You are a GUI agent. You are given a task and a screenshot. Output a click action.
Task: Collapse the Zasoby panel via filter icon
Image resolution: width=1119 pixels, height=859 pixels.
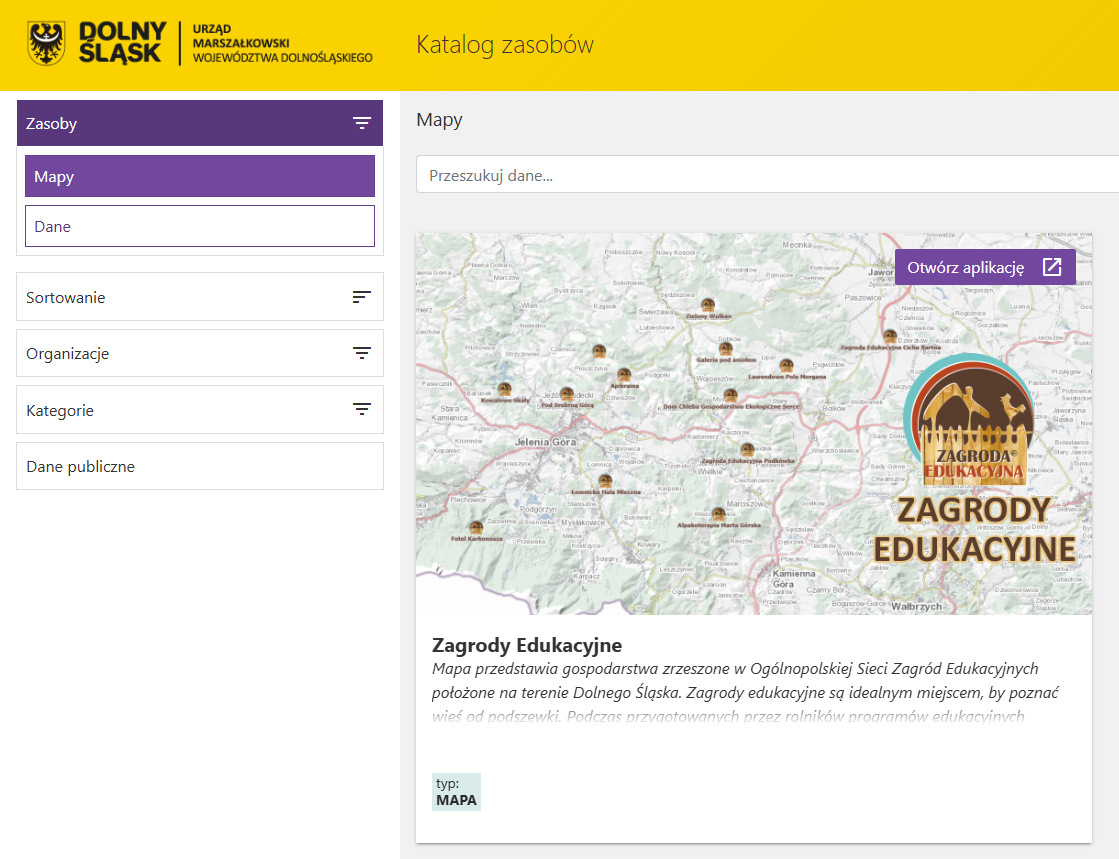click(x=362, y=123)
